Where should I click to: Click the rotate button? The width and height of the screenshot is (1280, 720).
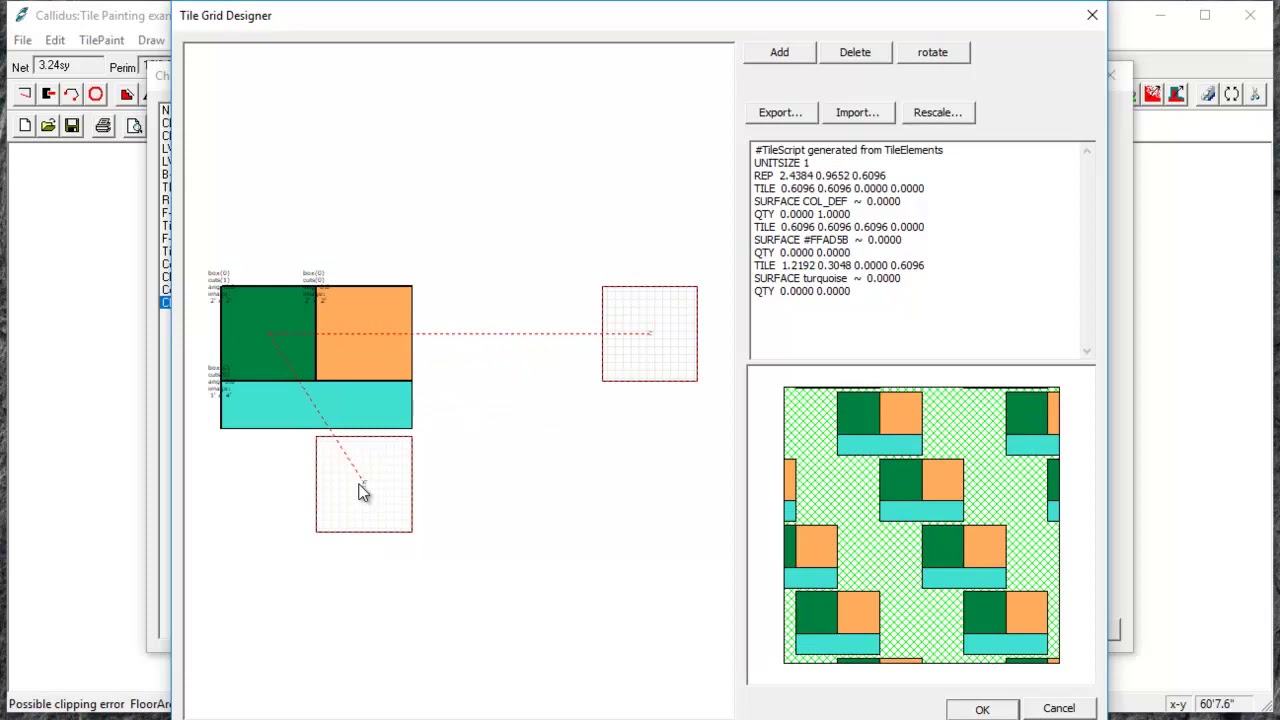click(x=932, y=52)
